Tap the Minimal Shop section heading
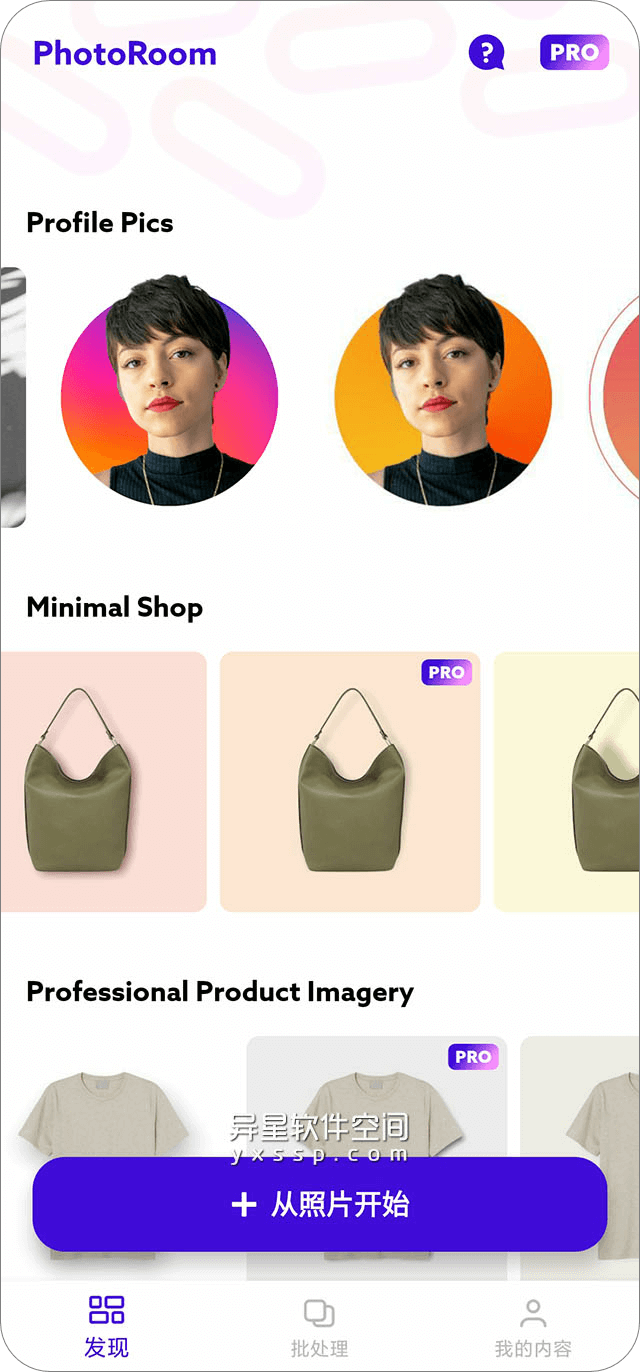 (115, 607)
